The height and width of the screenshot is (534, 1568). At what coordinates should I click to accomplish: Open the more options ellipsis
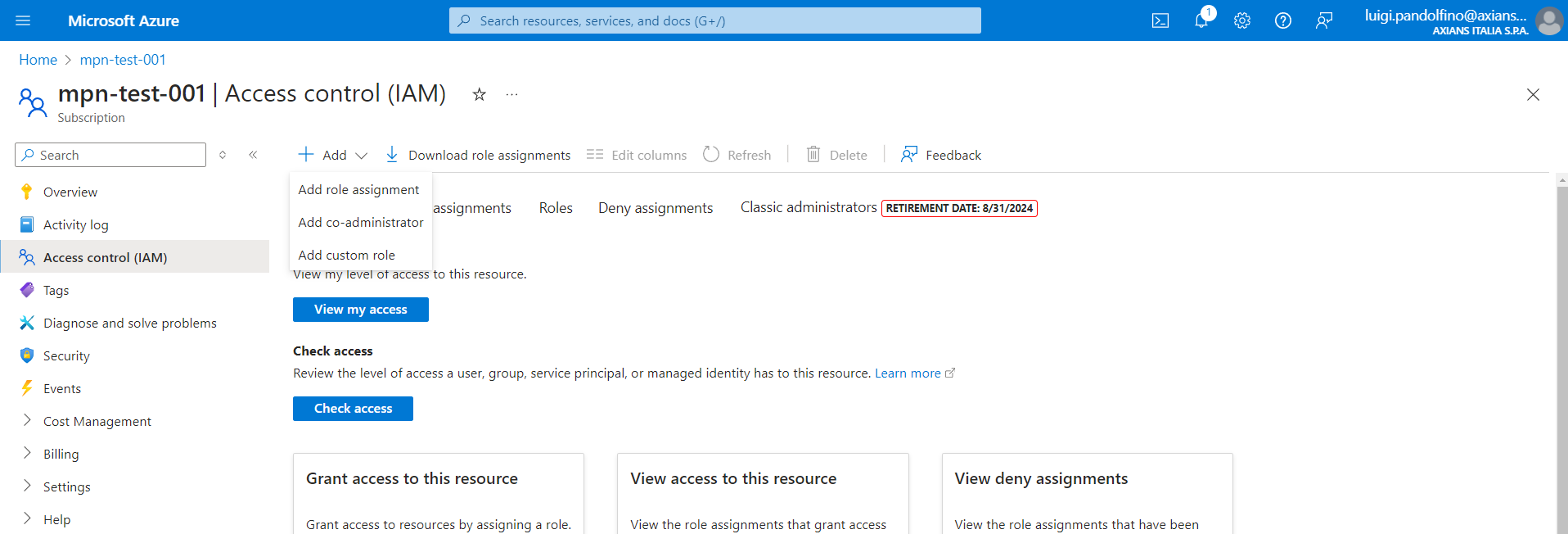tap(511, 95)
